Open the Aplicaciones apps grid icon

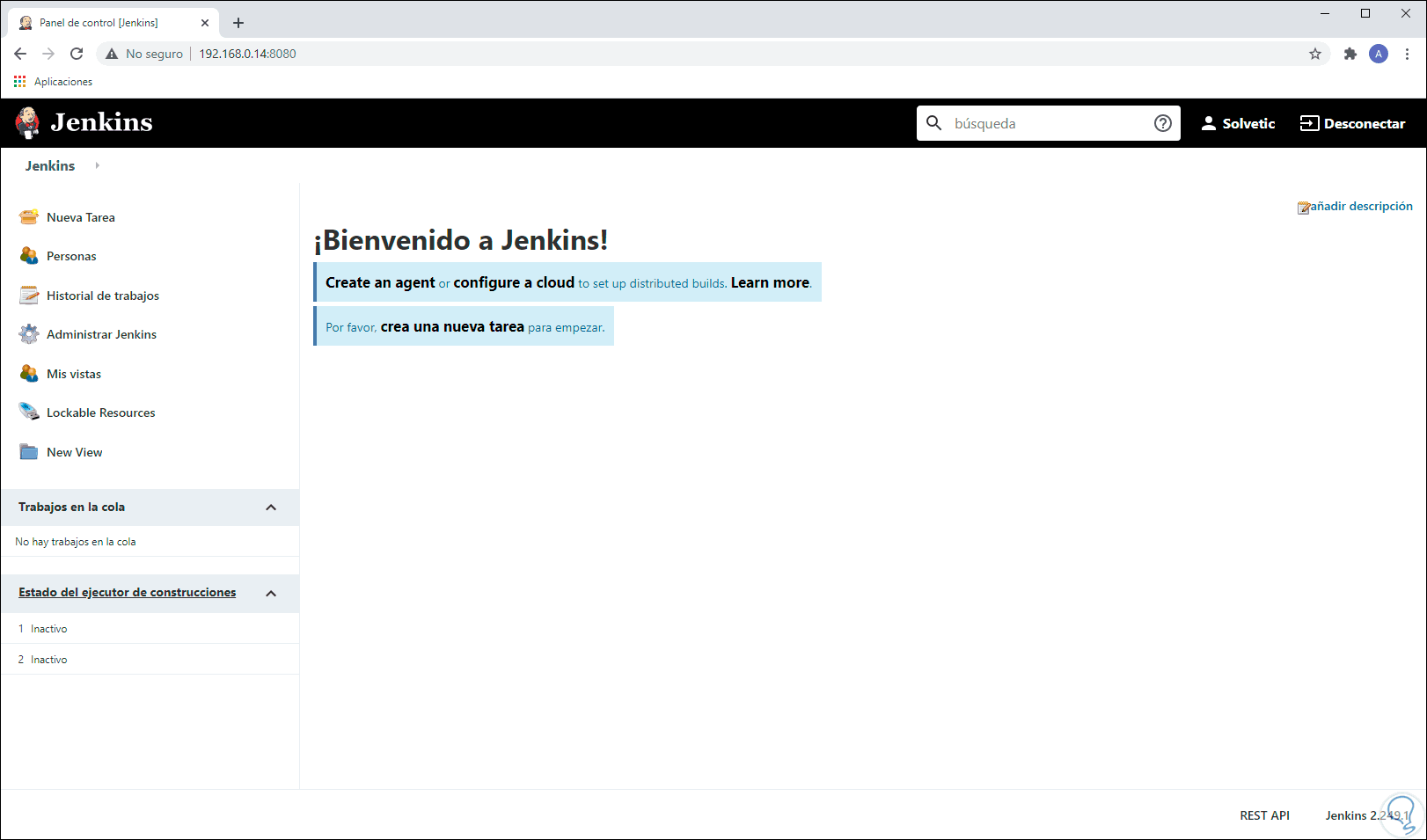(x=20, y=82)
